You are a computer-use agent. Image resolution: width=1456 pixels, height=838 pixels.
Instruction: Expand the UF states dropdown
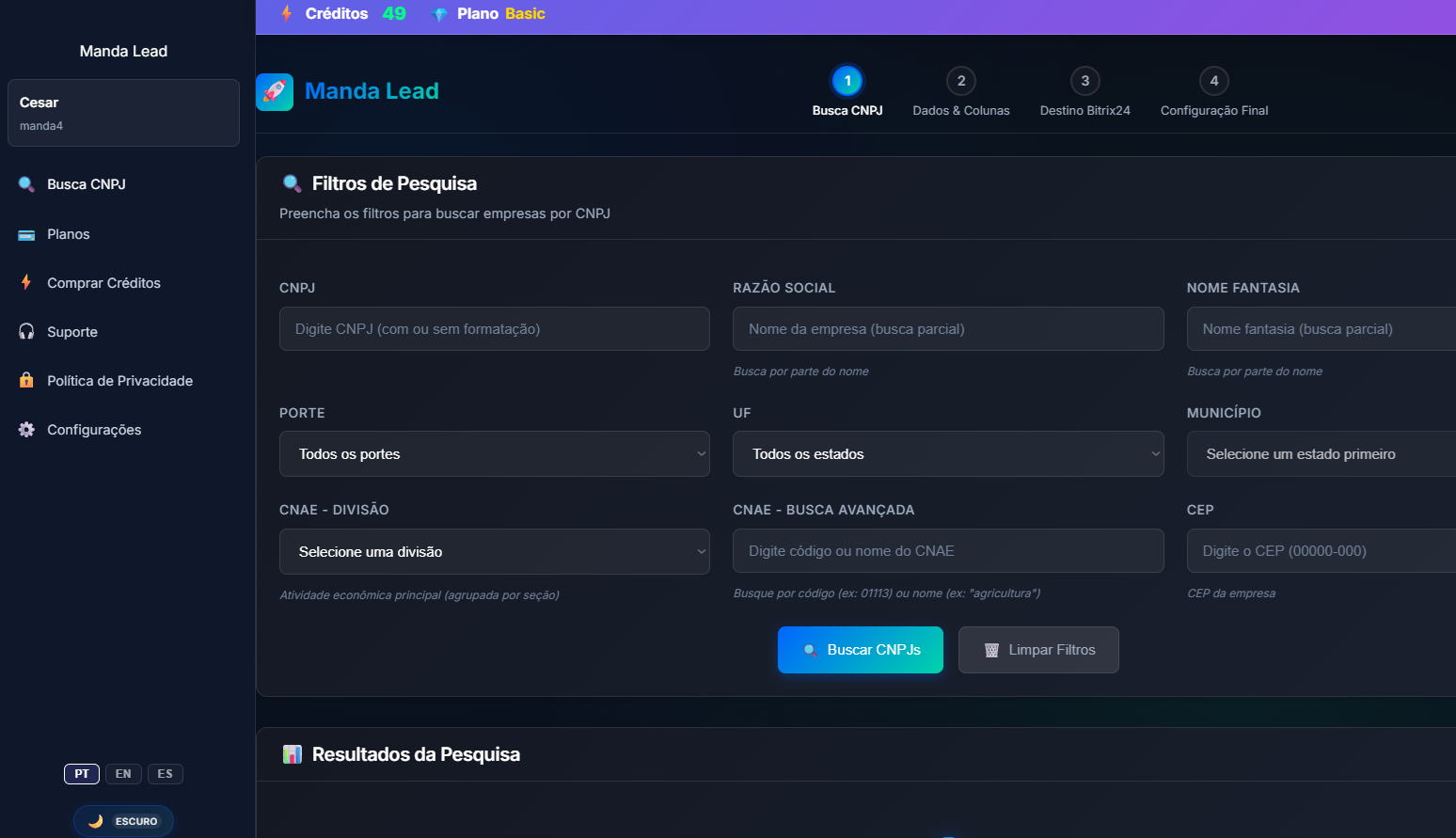[x=947, y=454]
